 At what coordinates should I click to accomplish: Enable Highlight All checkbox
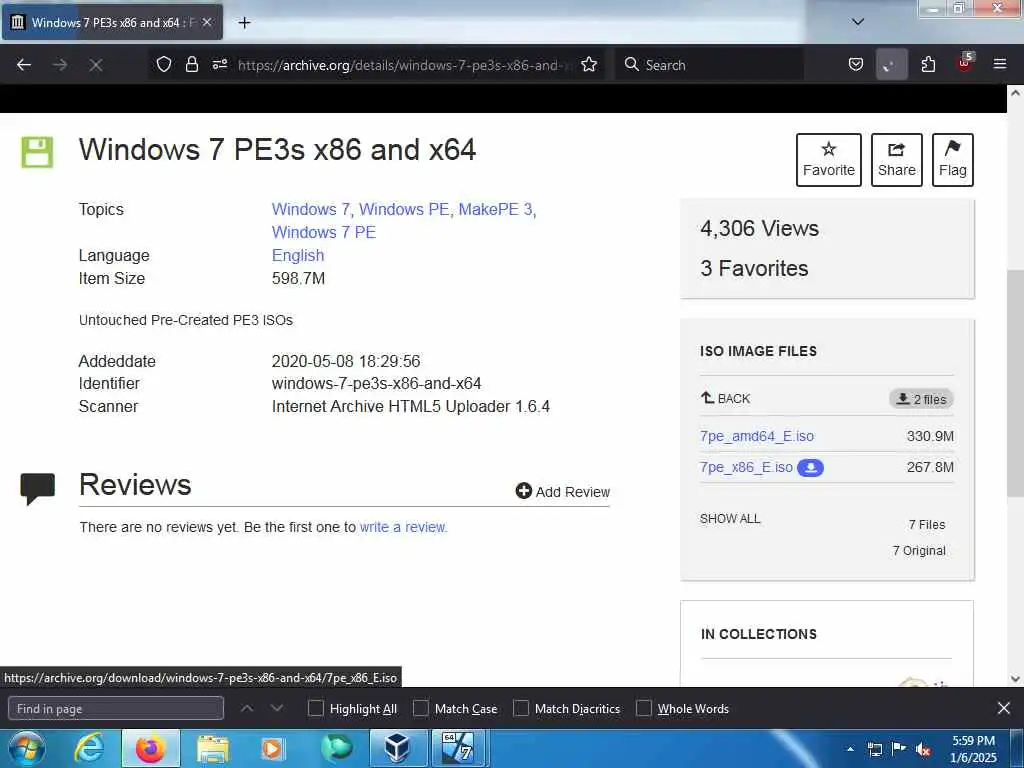315,709
